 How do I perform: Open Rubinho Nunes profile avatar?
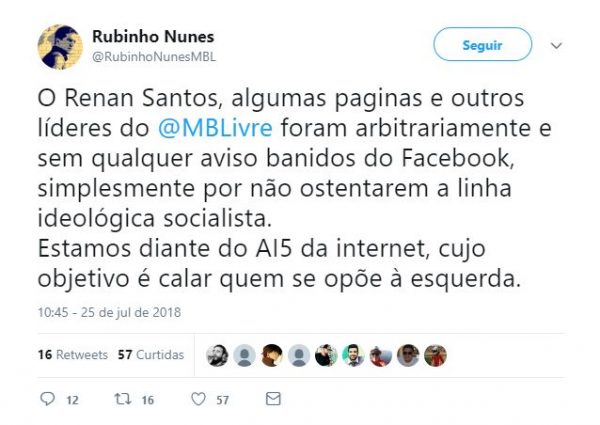pos(60,47)
